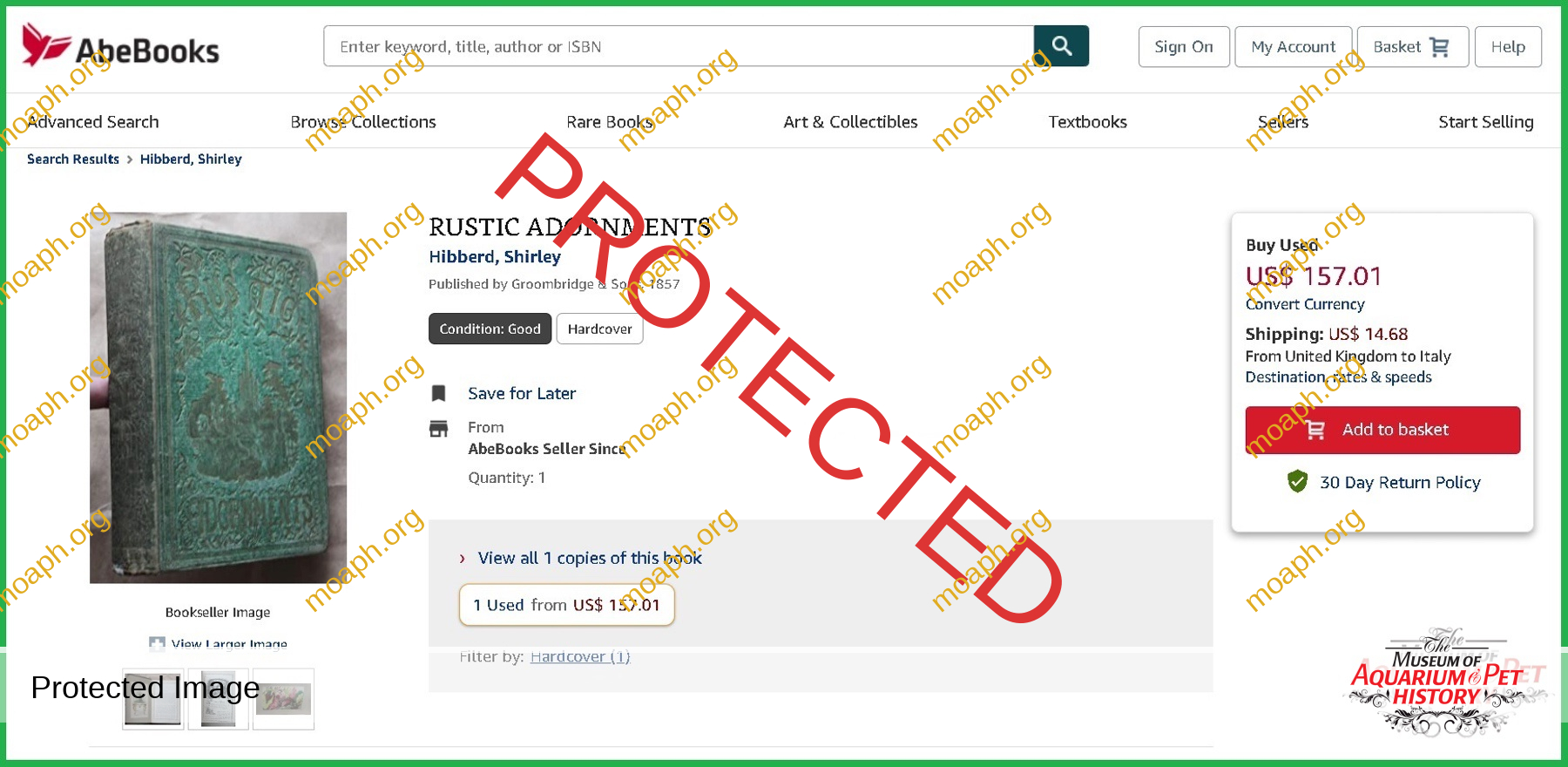The image size is (1568, 767).
Task: Click the magnifying glass search button
Action: (1061, 46)
